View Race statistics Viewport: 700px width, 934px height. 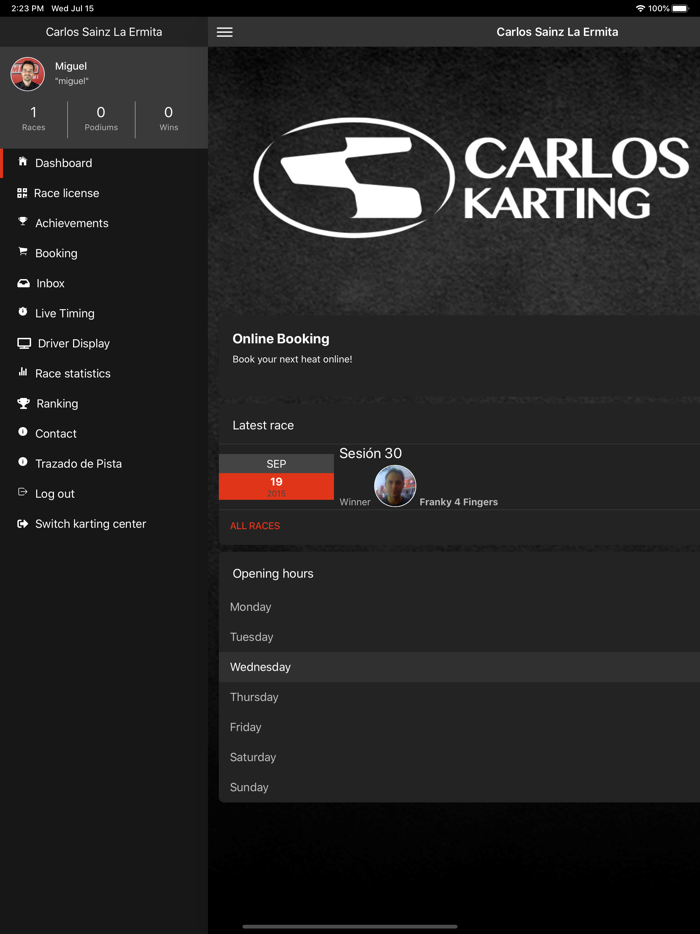(x=73, y=373)
